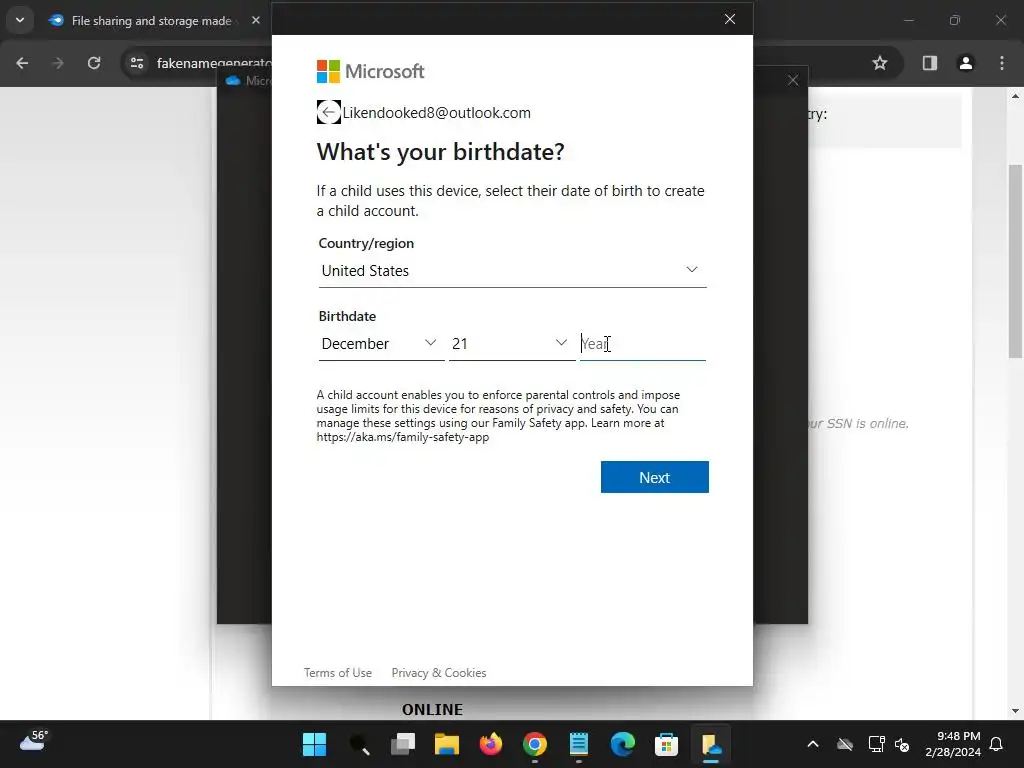Open the Privacy & Cookies link
This screenshot has width=1024, height=768.
point(439,673)
